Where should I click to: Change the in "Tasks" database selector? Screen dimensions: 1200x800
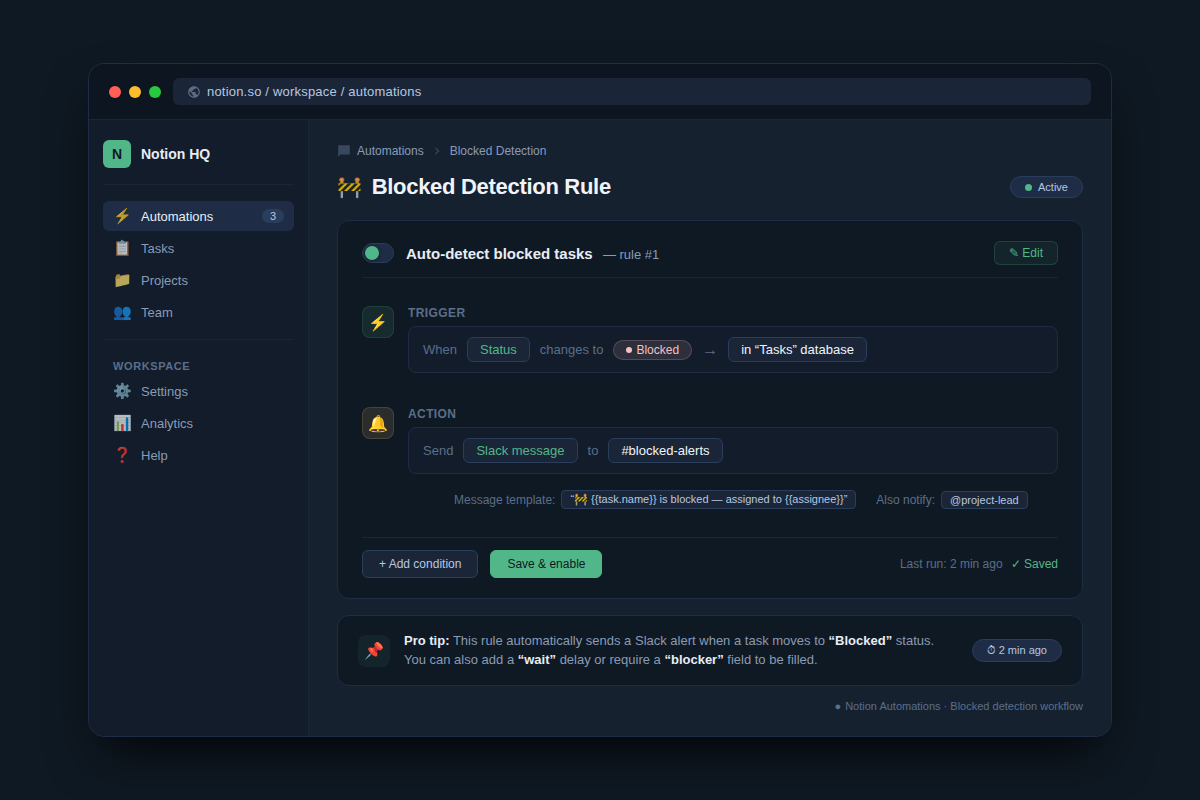pyautogui.click(x=797, y=350)
